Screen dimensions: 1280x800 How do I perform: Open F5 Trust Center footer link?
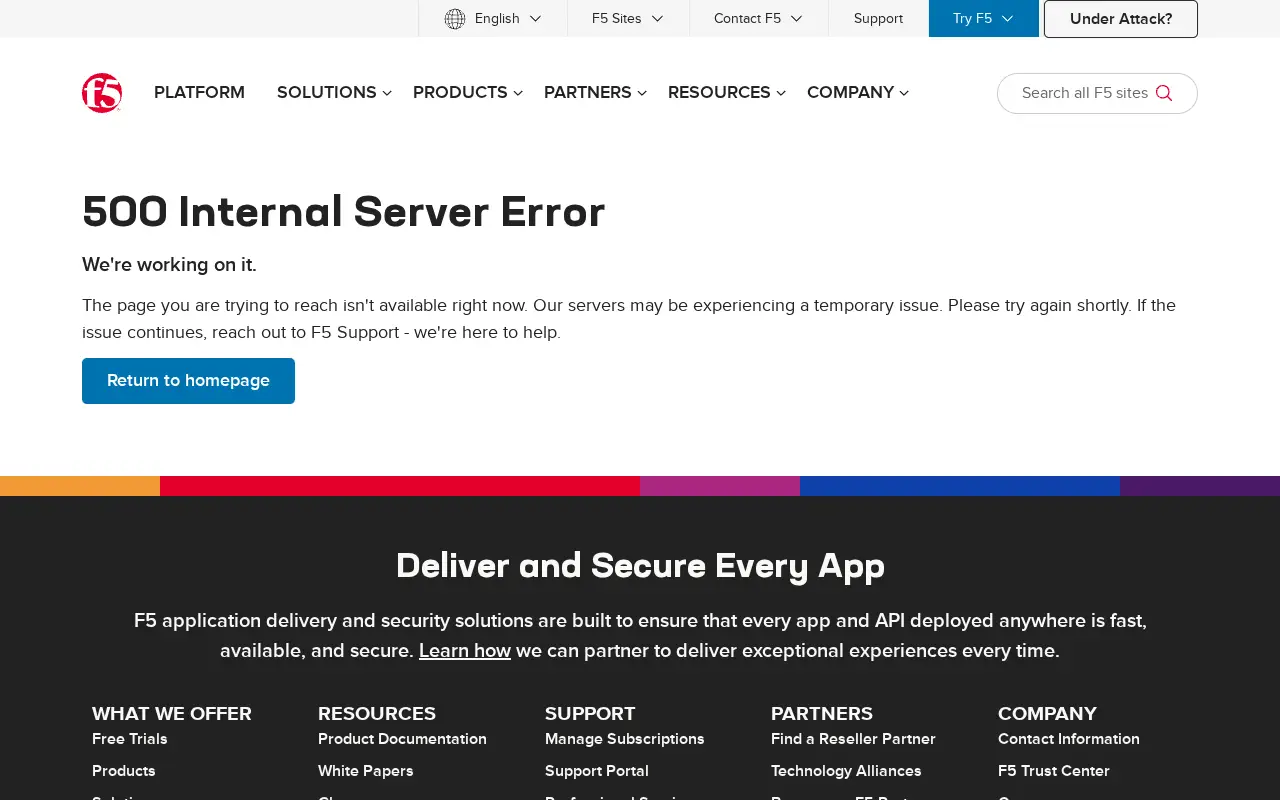point(1054,771)
